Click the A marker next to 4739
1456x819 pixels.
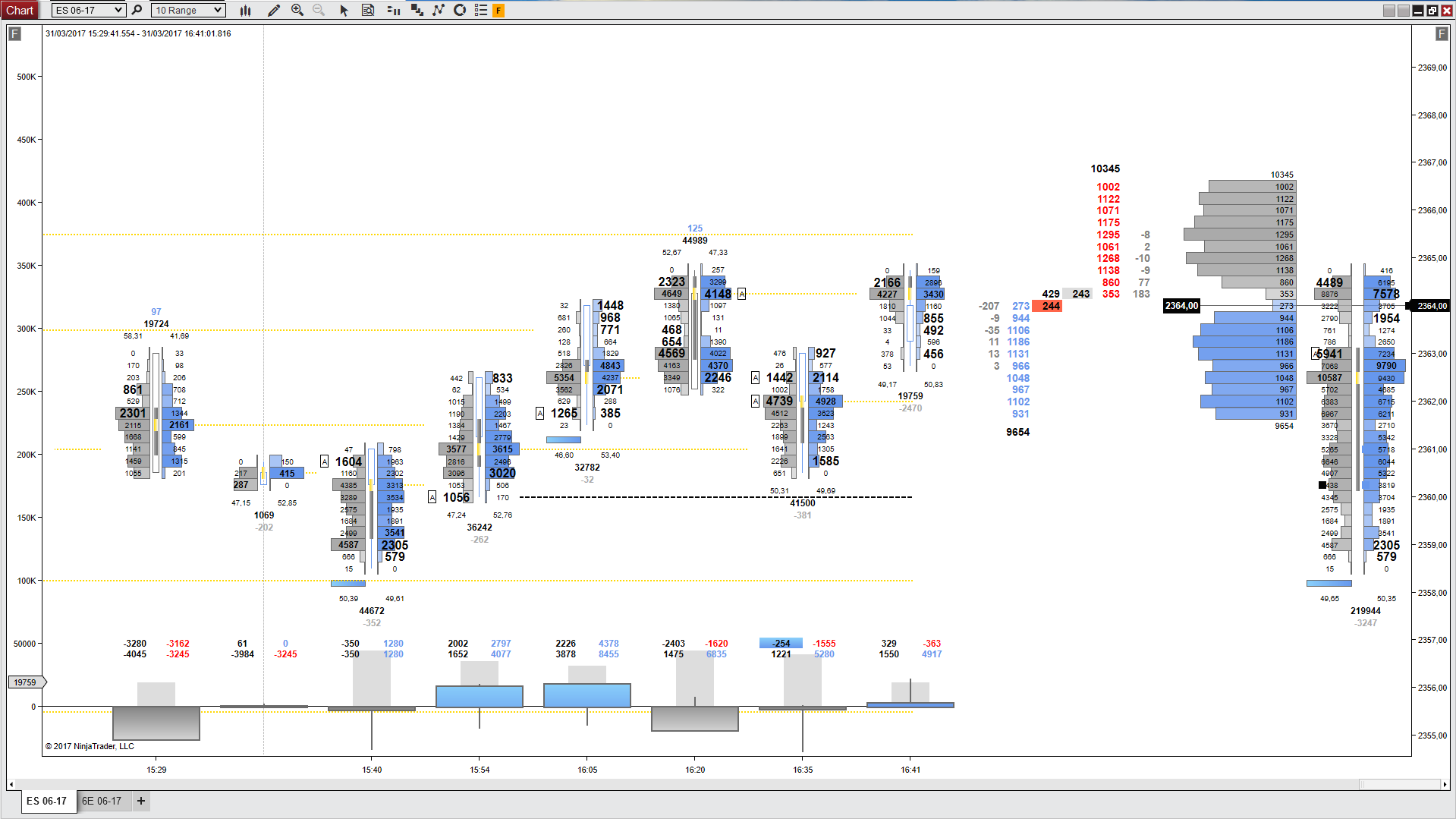[x=755, y=401]
